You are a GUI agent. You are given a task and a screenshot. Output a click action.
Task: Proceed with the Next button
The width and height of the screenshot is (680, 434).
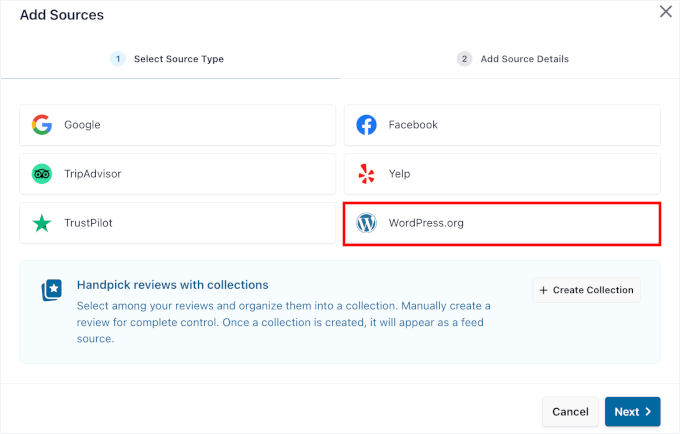632,412
